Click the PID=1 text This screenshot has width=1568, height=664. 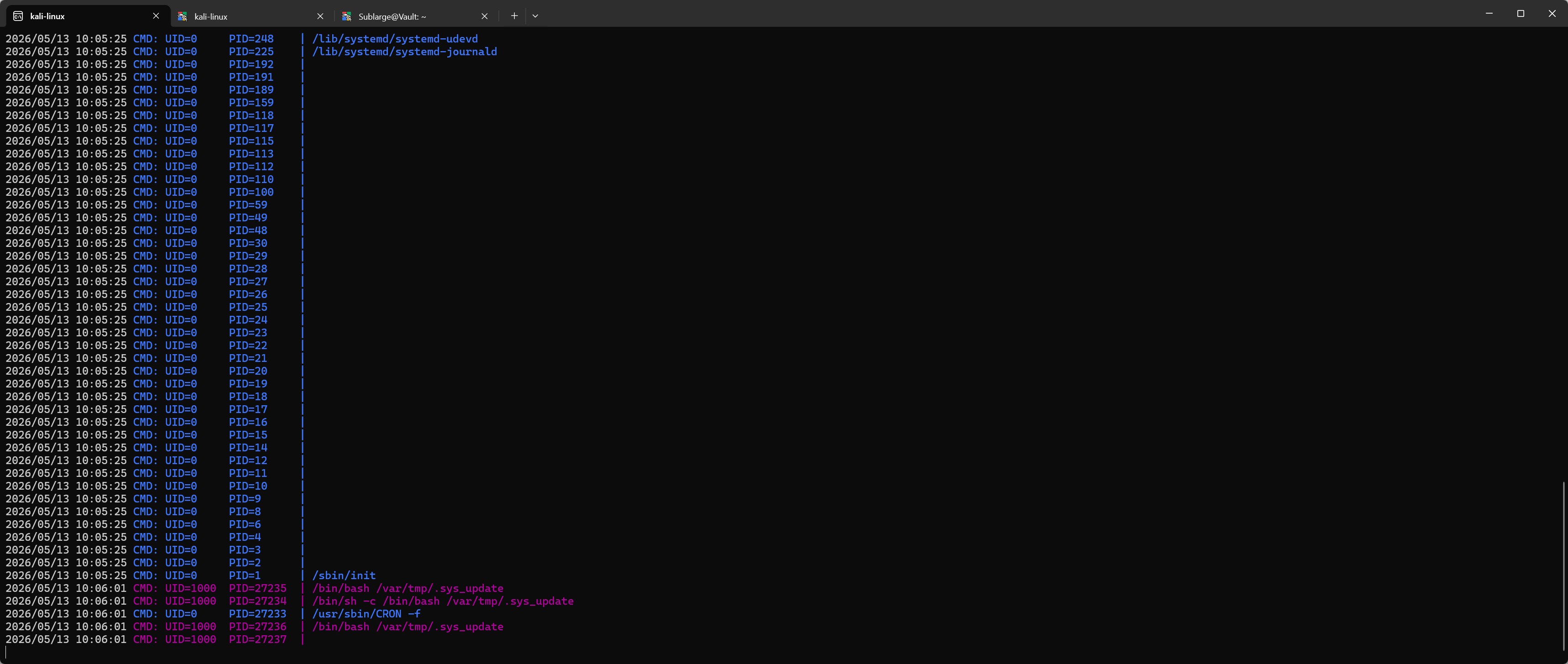click(x=245, y=576)
